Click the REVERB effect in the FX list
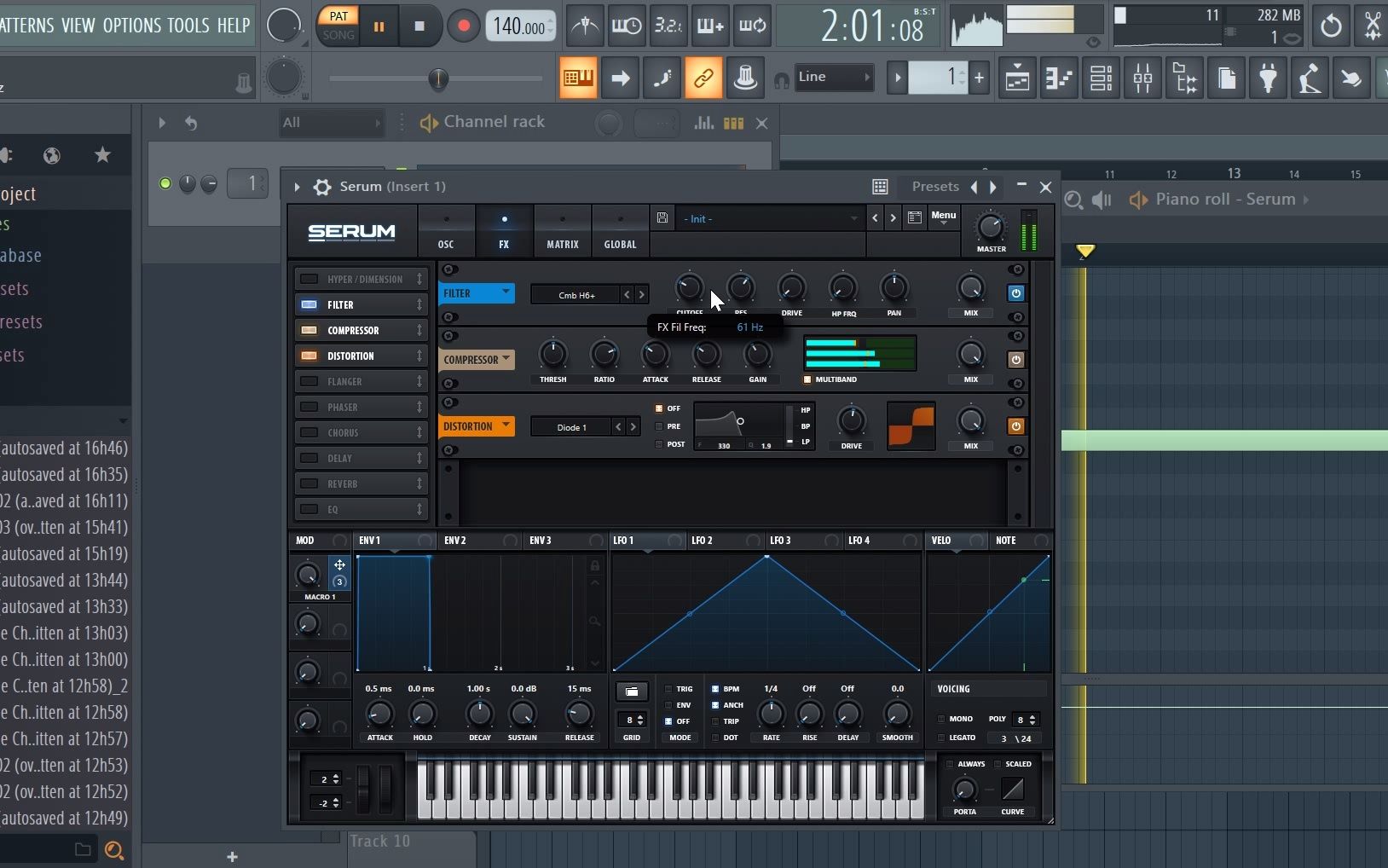 point(361,483)
